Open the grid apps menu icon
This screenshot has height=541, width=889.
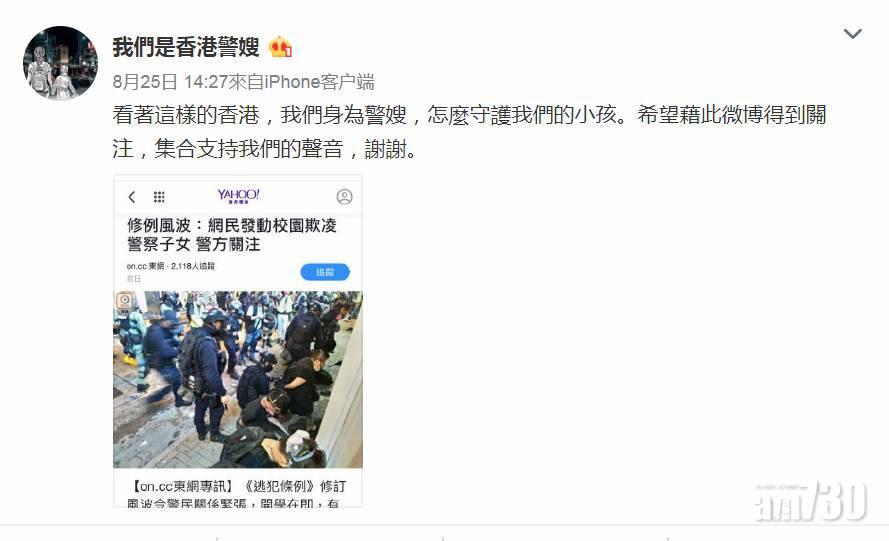click(159, 197)
